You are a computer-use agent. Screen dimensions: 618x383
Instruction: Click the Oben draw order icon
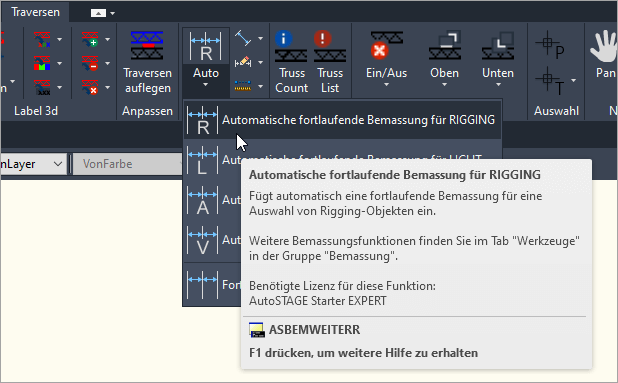point(445,46)
